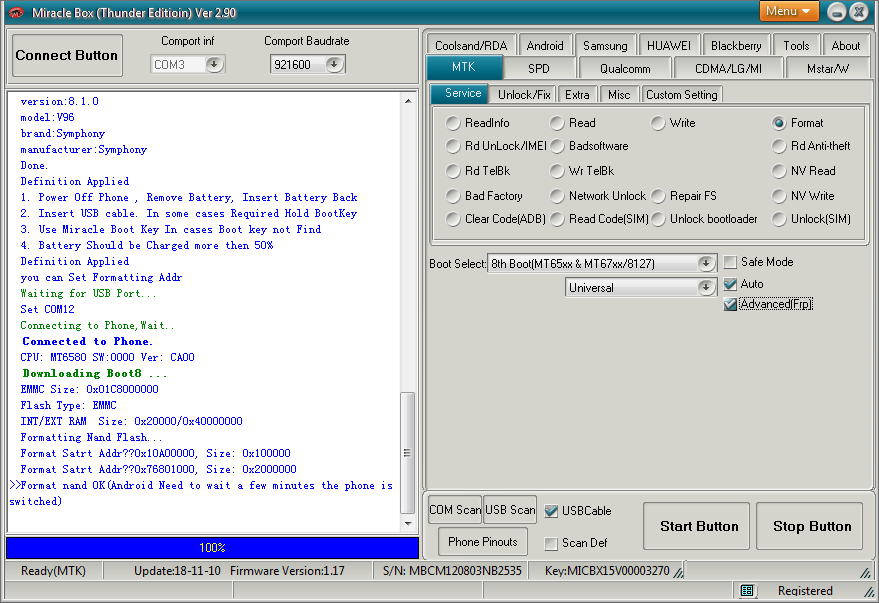Open the Comport Baudrate 921600 dropdown
The image size is (879, 603).
tap(334, 64)
